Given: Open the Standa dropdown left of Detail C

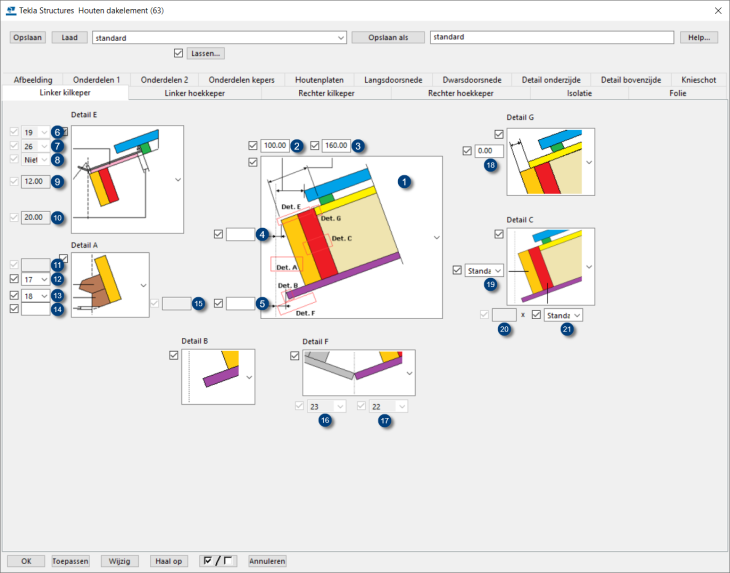Looking at the screenshot, I should 484,270.
